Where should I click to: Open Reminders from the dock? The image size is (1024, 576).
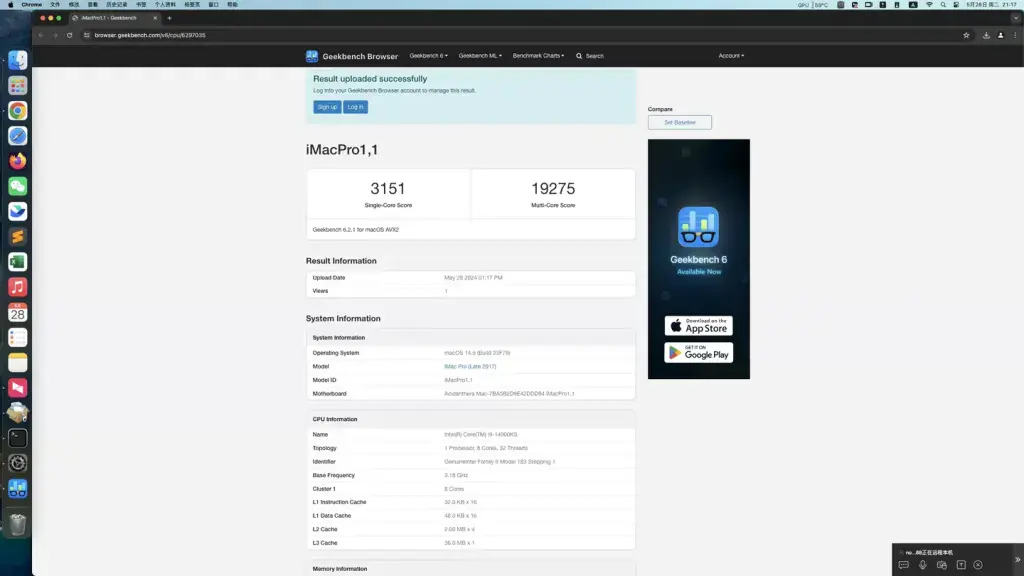coord(18,338)
